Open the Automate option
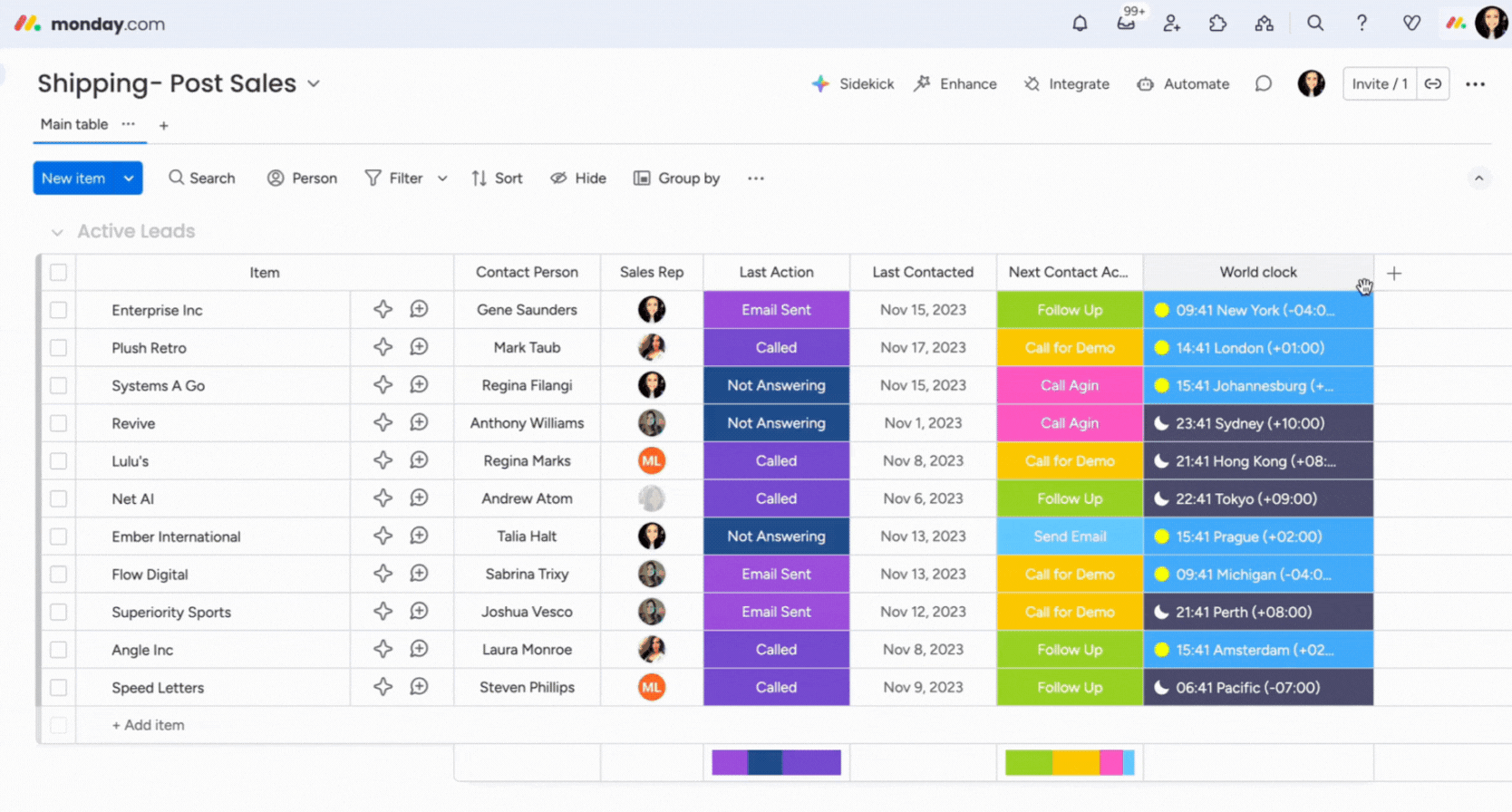 (x=1183, y=83)
